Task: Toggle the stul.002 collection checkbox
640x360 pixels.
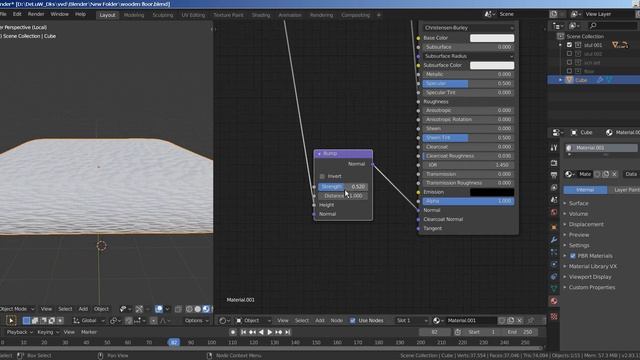Action: [x=569, y=53]
